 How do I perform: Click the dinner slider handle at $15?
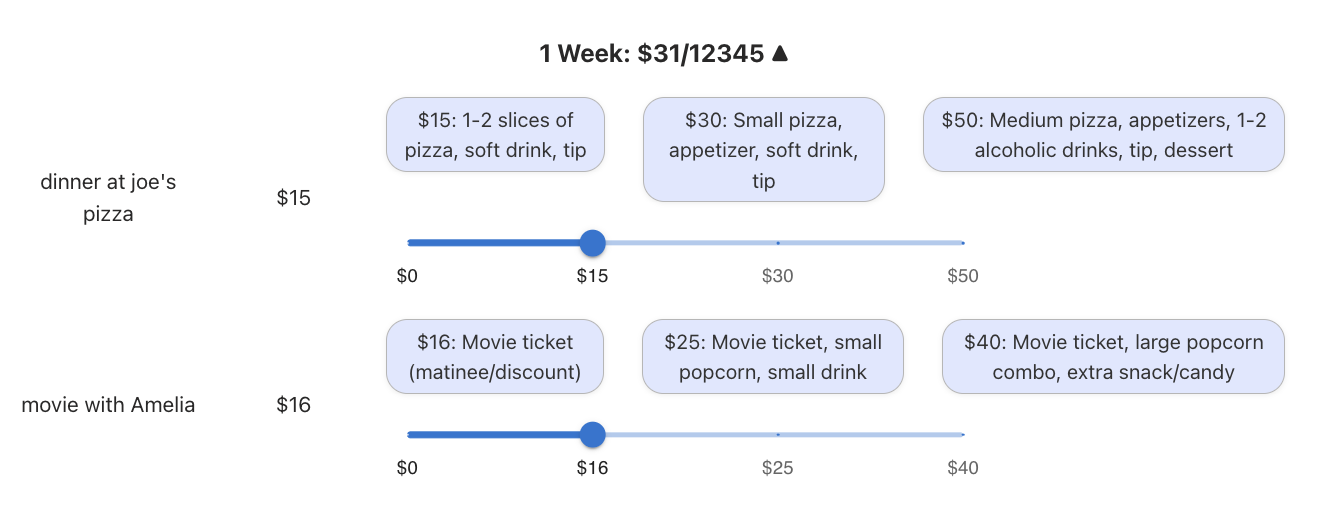593,243
